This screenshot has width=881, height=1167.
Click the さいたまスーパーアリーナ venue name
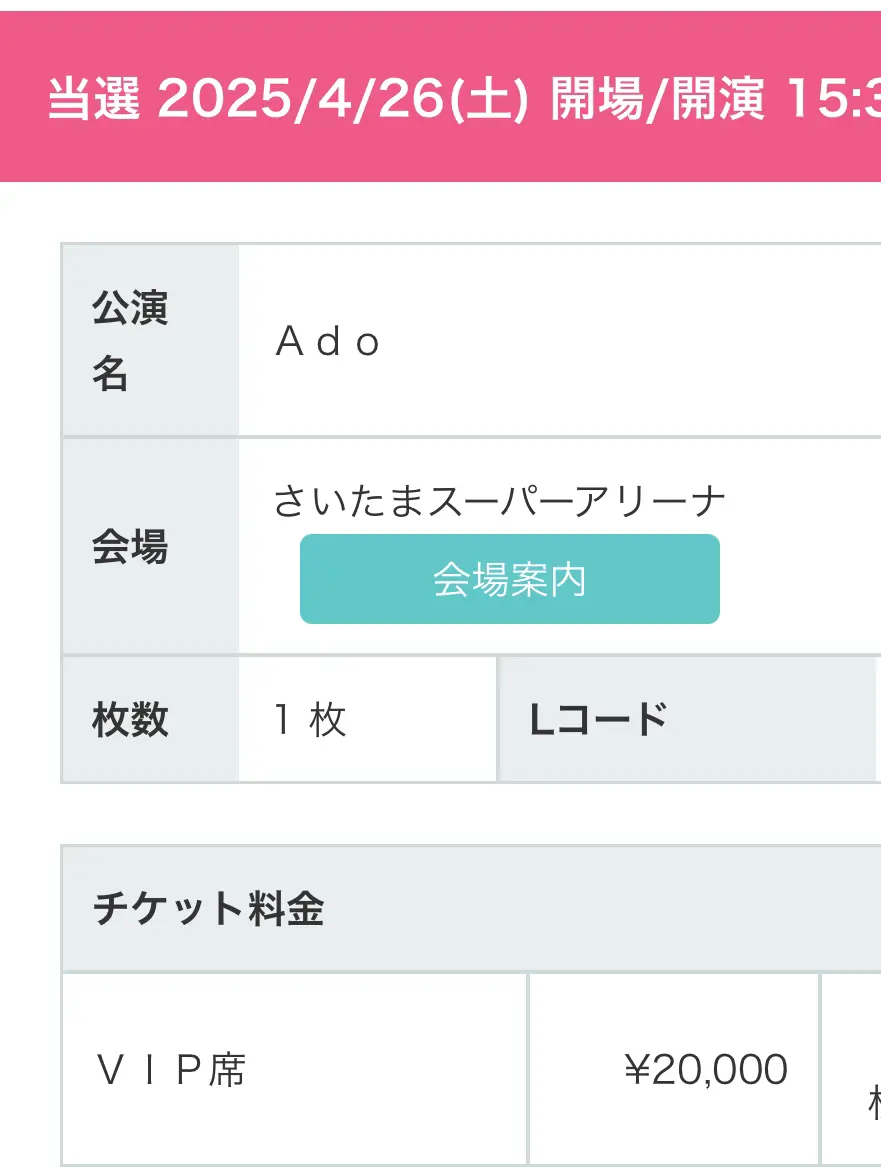[x=499, y=501]
